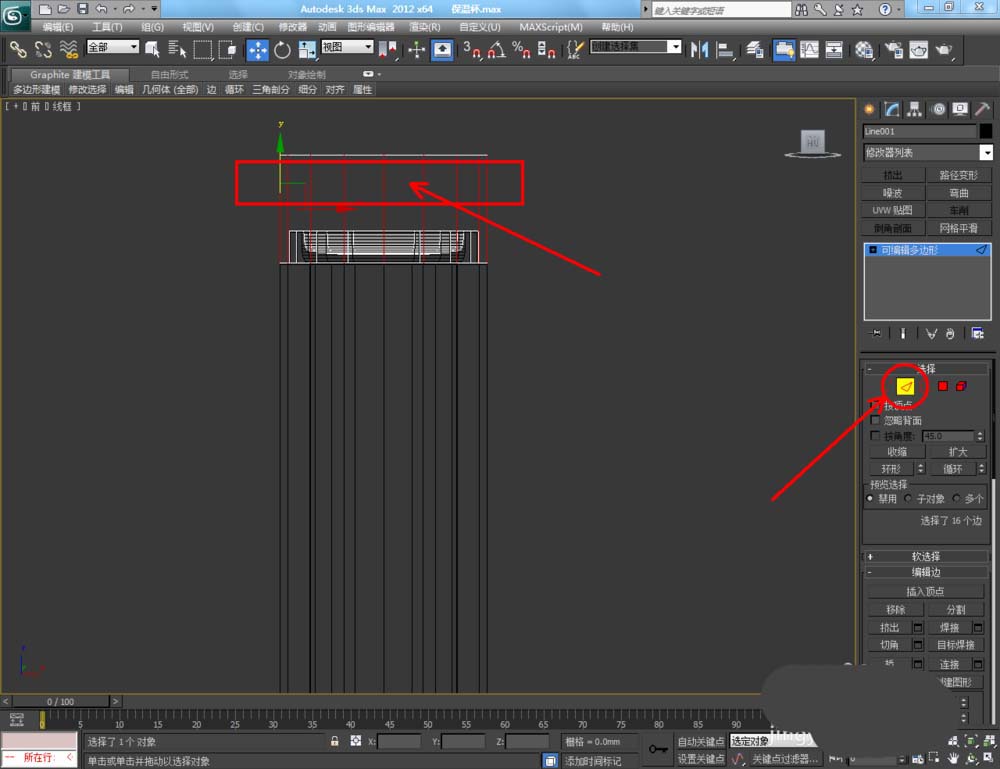Click the Save File disk icon
The image size is (1000, 769).
[82, 9]
